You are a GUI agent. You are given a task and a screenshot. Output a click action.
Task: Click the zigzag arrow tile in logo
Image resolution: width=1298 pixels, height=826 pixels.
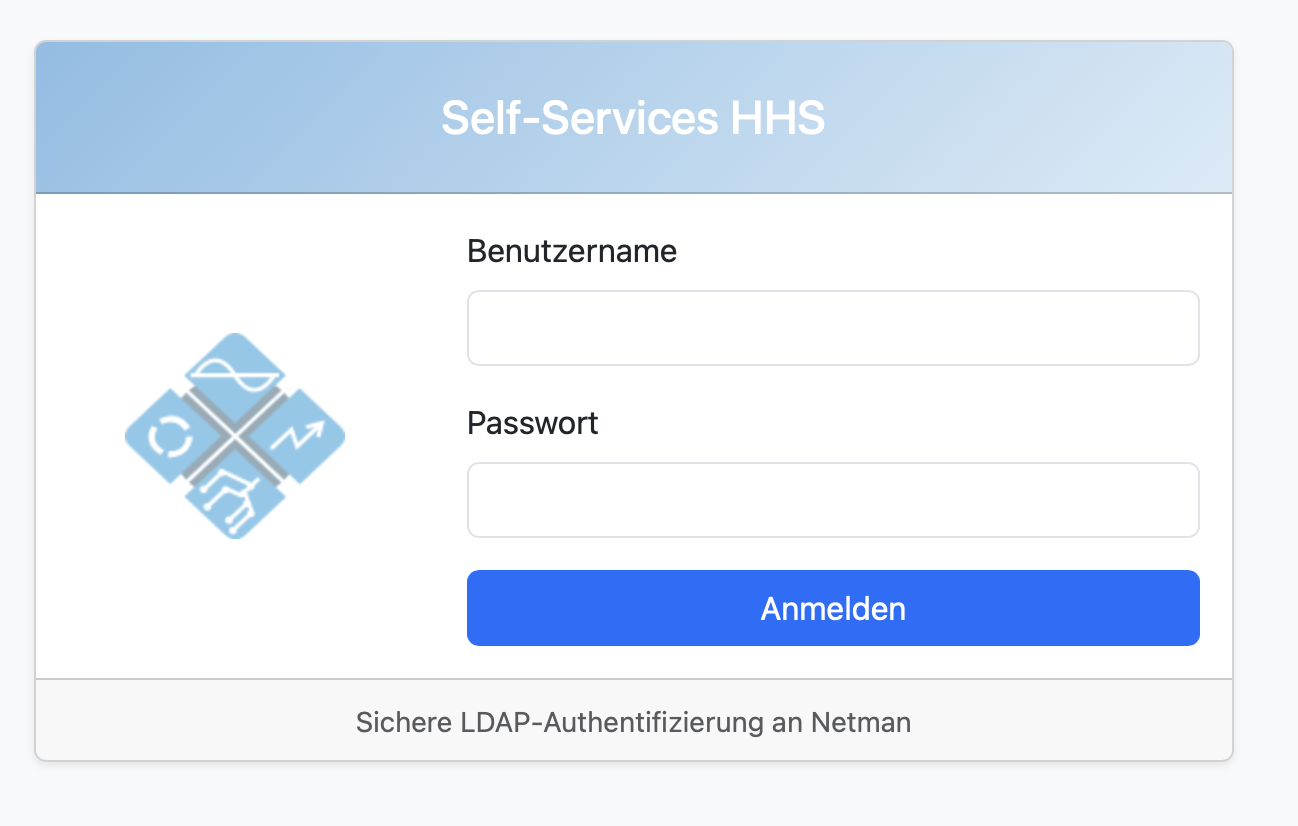[x=301, y=436]
